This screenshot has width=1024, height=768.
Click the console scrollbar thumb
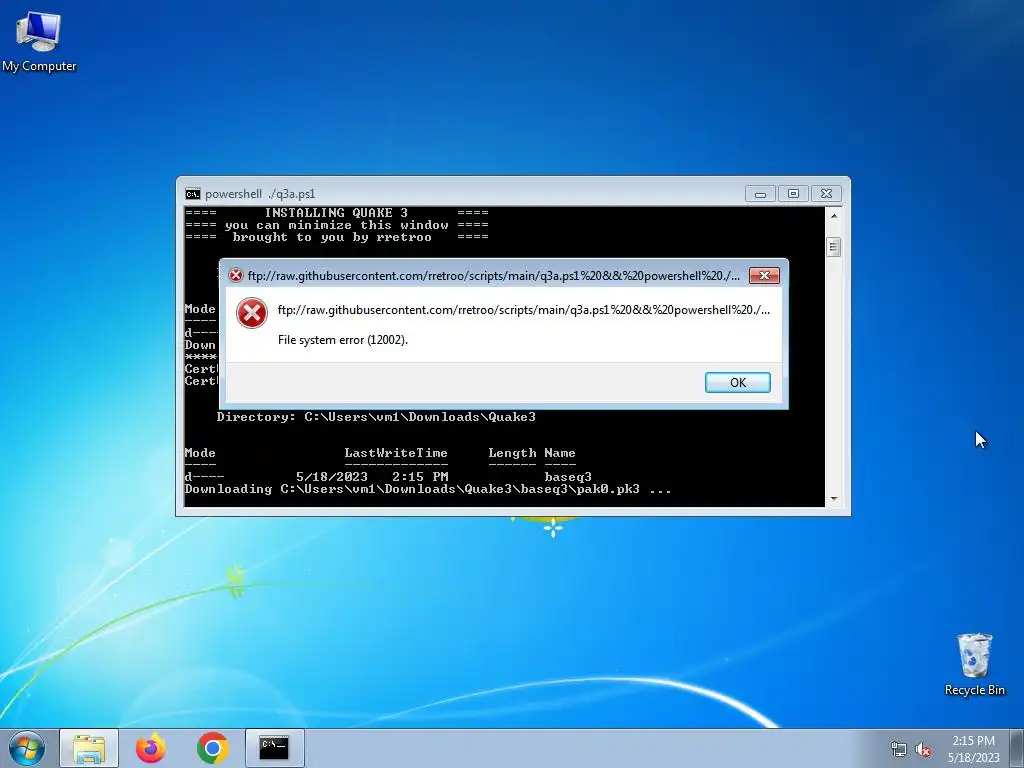833,247
